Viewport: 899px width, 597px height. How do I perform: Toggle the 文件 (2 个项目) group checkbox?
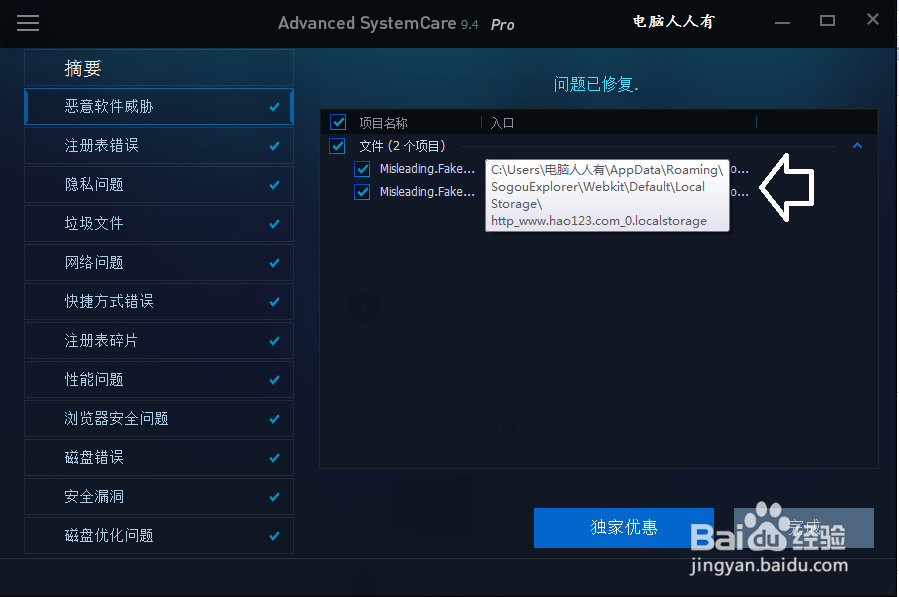click(x=337, y=146)
